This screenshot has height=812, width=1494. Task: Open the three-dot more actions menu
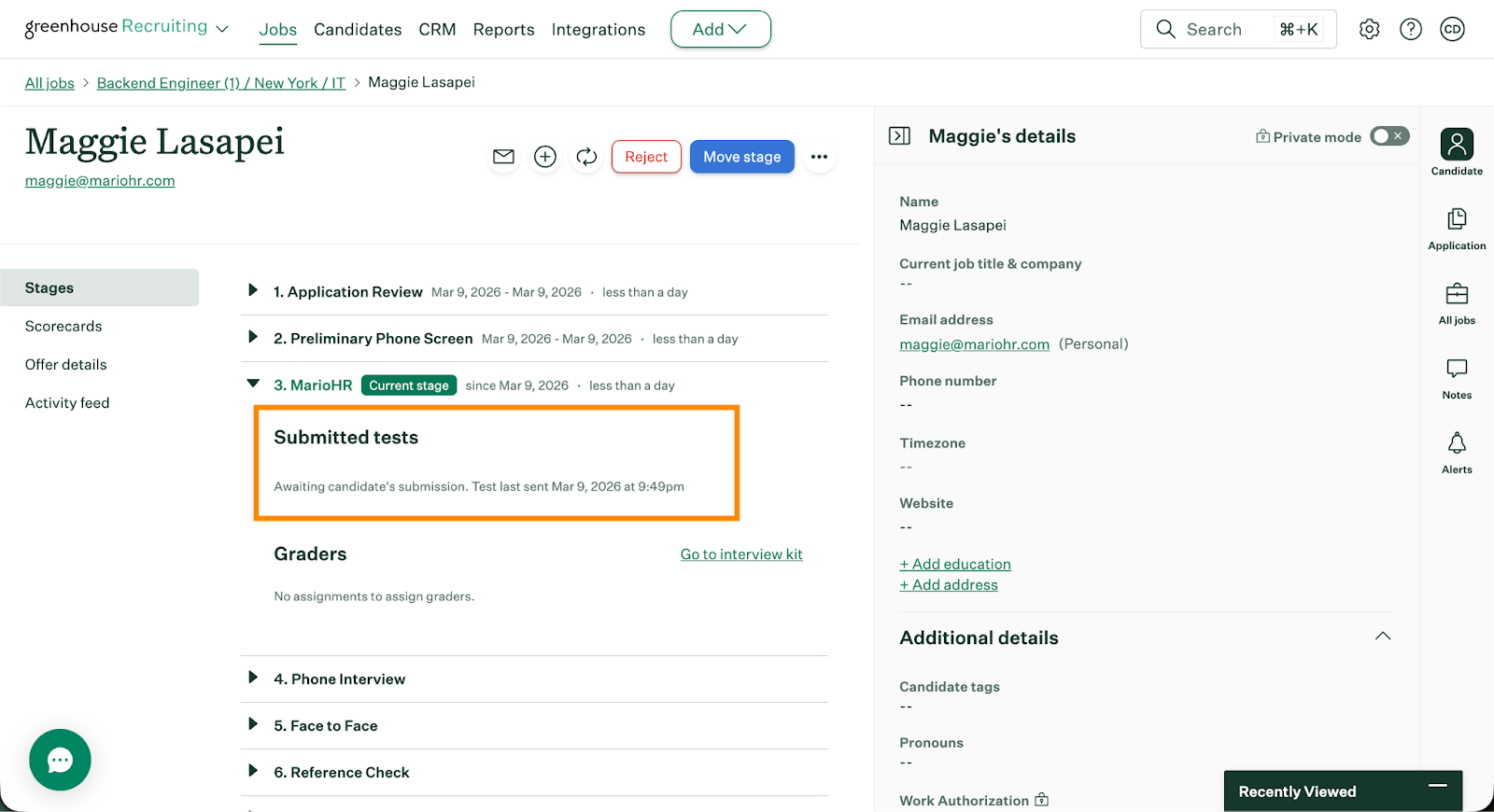point(819,157)
